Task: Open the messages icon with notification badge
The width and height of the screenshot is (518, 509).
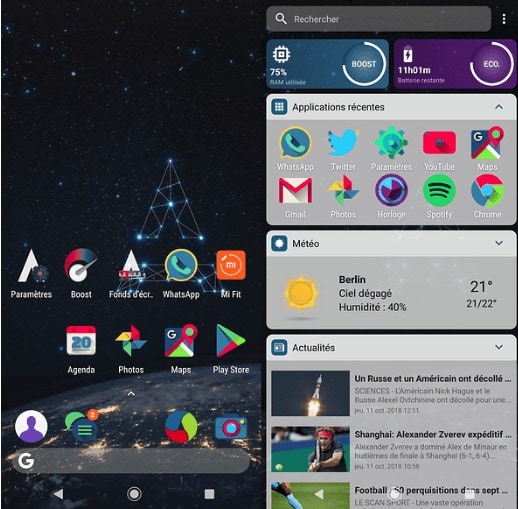Action: tap(81, 426)
